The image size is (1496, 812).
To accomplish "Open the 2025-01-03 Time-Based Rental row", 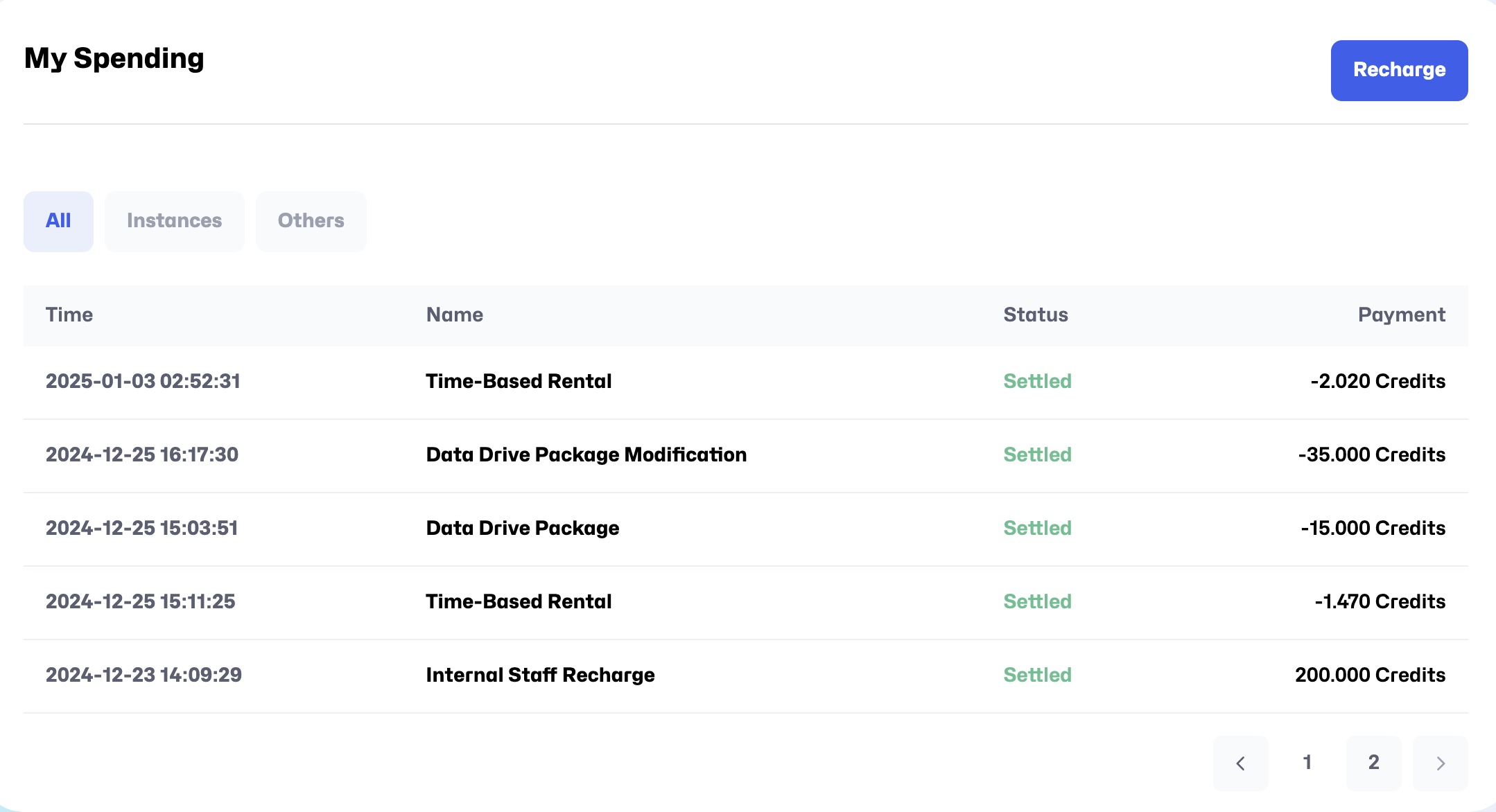I will [518, 382].
